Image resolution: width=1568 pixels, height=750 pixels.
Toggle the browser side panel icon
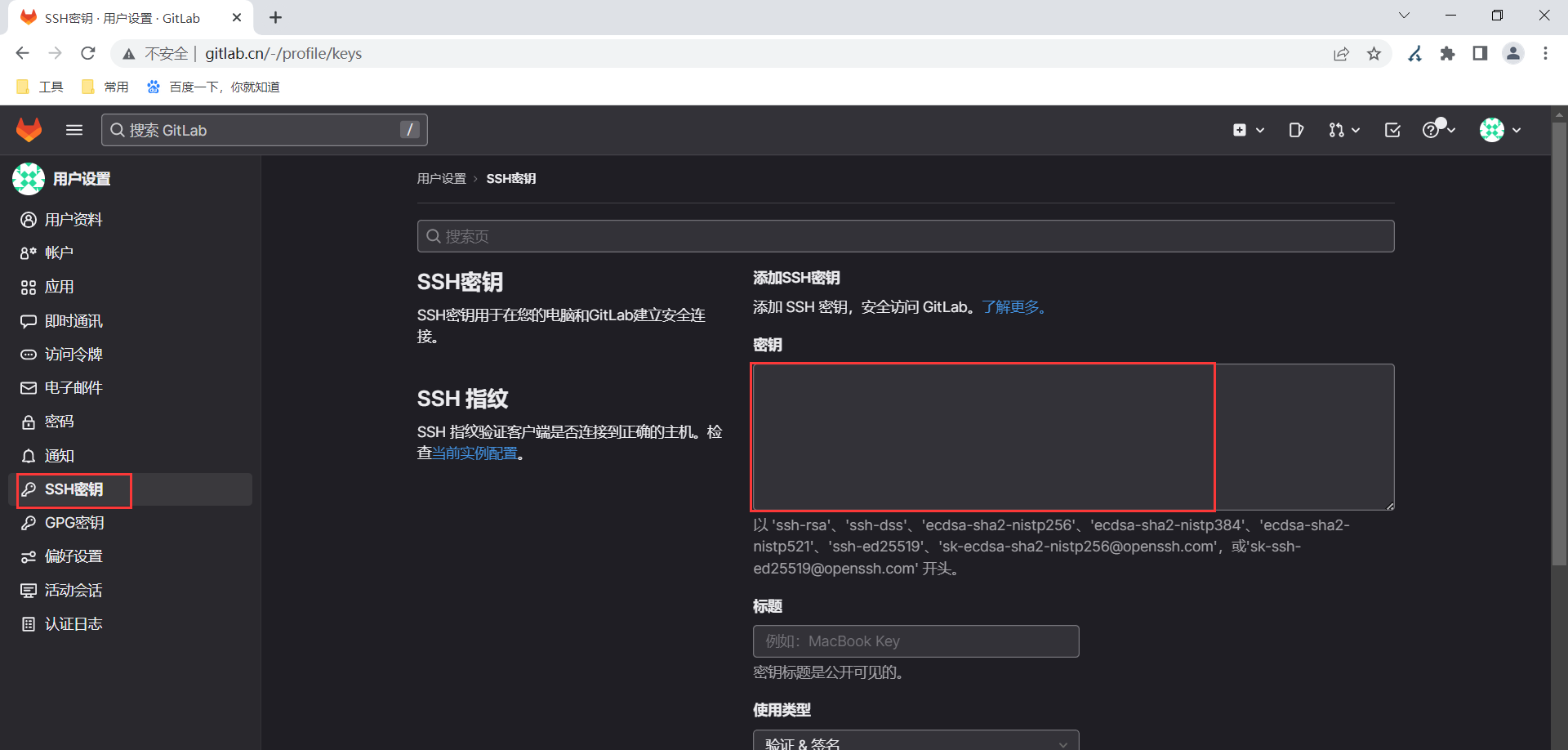[x=1480, y=53]
